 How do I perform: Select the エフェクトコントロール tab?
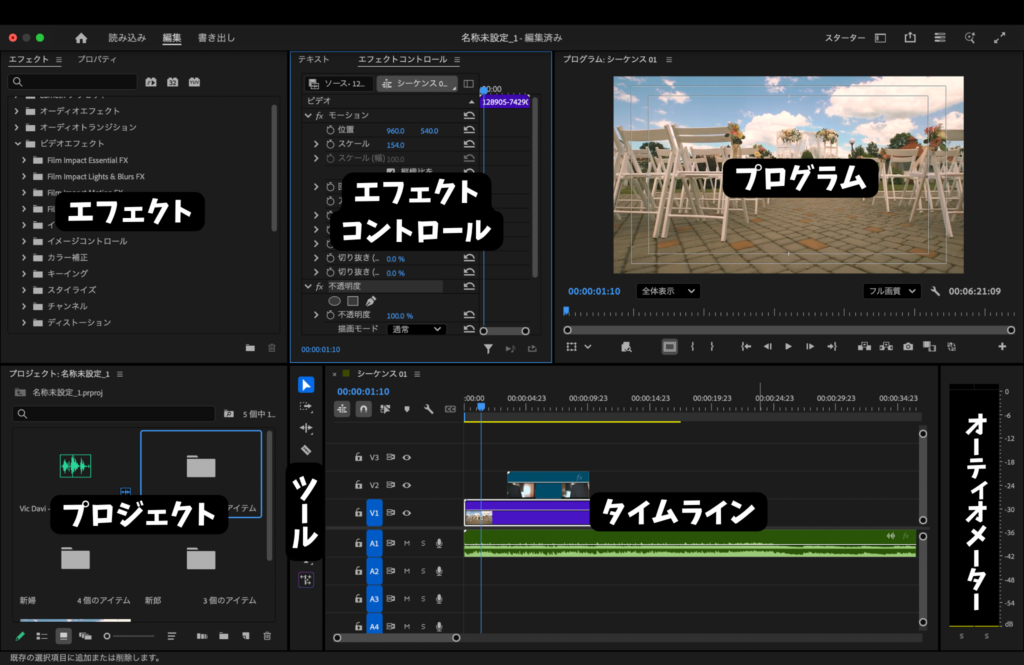(x=402, y=59)
